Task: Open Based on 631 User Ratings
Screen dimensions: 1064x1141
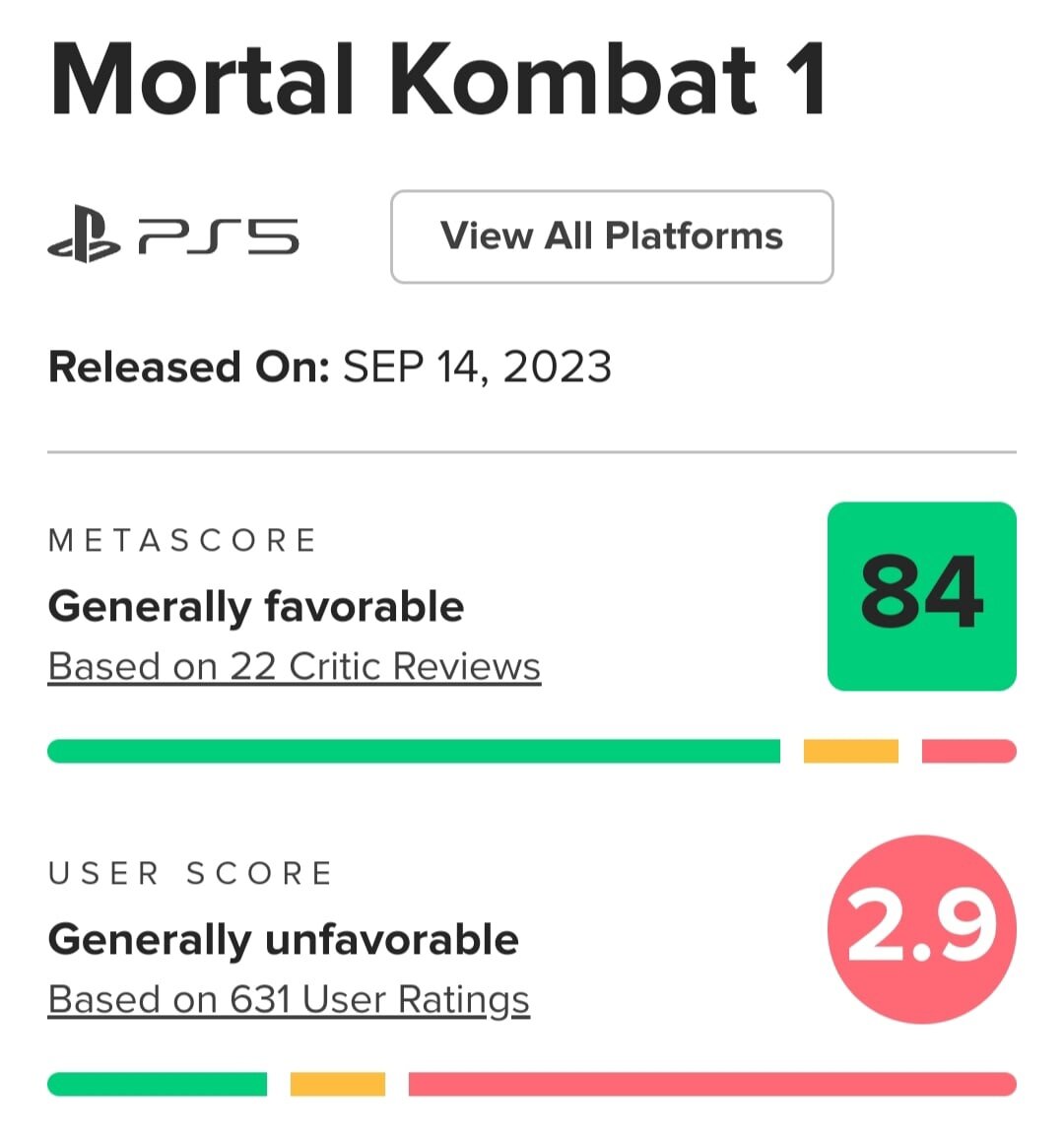Action: coord(288,998)
